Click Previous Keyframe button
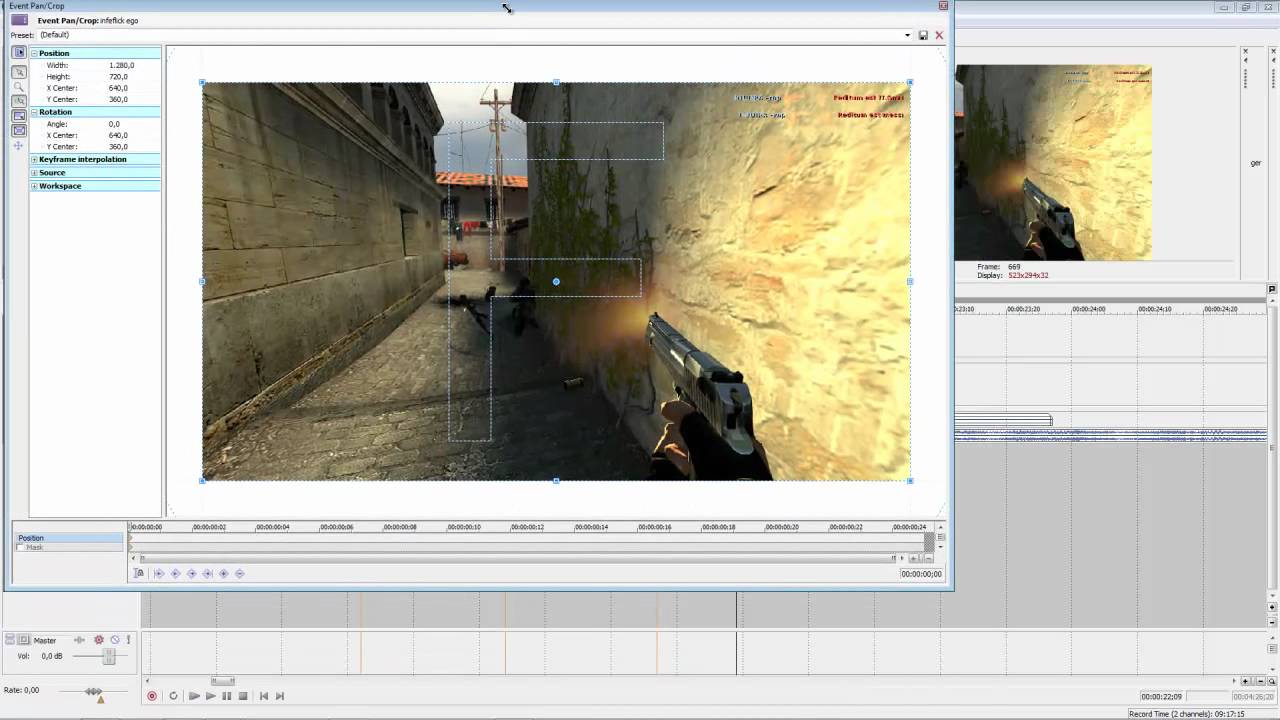 tap(175, 573)
